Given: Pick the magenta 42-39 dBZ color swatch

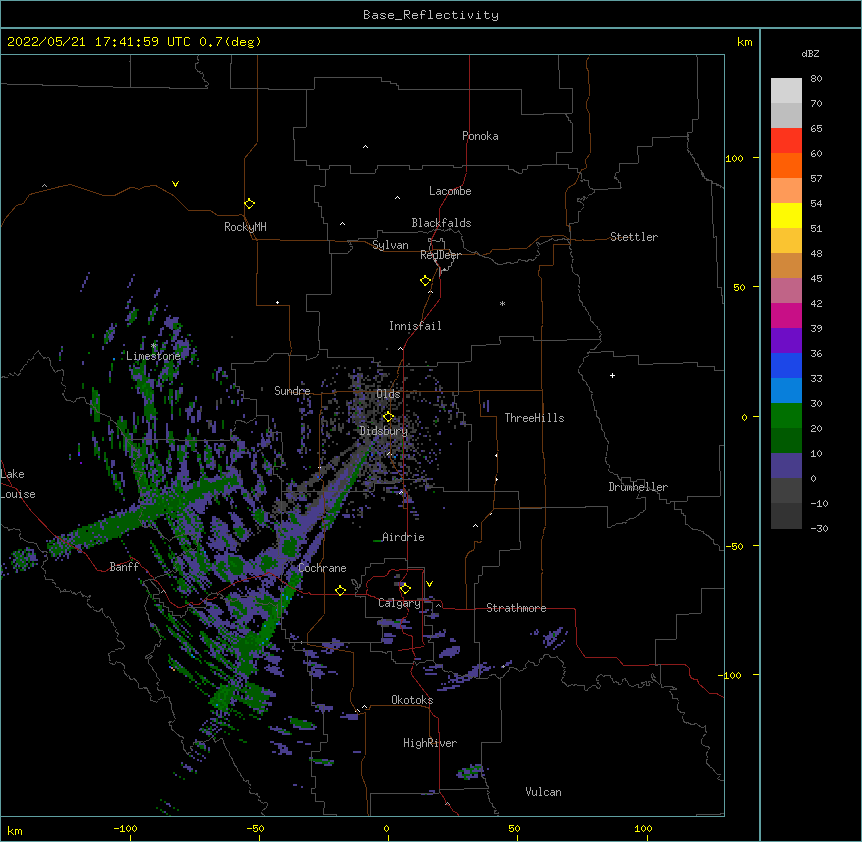Looking at the screenshot, I should click(786, 315).
